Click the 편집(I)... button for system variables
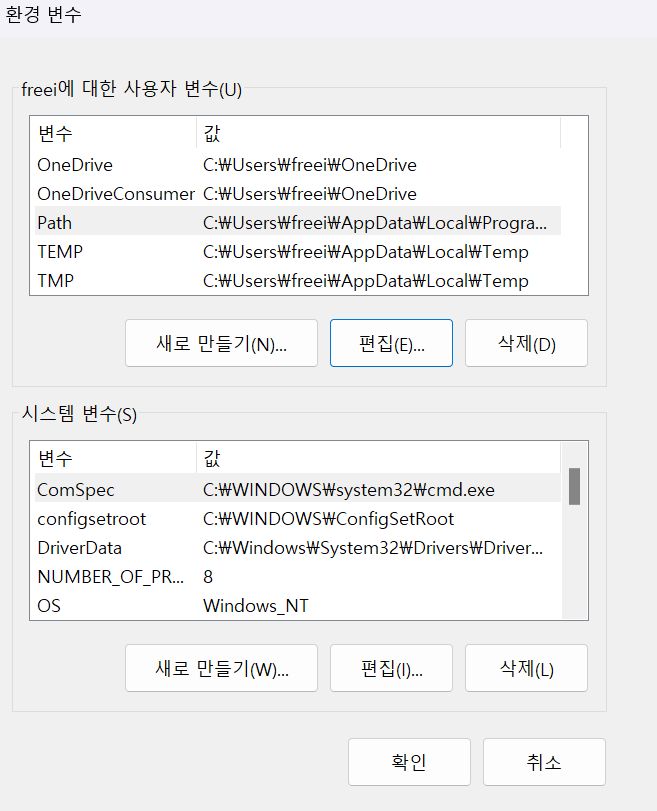The width and height of the screenshot is (657, 811). [391, 668]
